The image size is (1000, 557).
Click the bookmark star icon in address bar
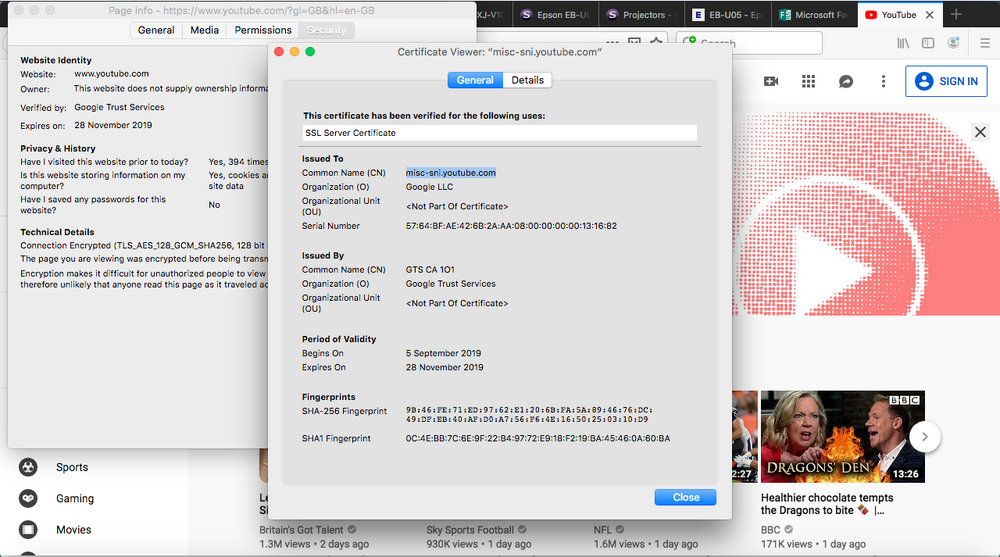click(656, 42)
